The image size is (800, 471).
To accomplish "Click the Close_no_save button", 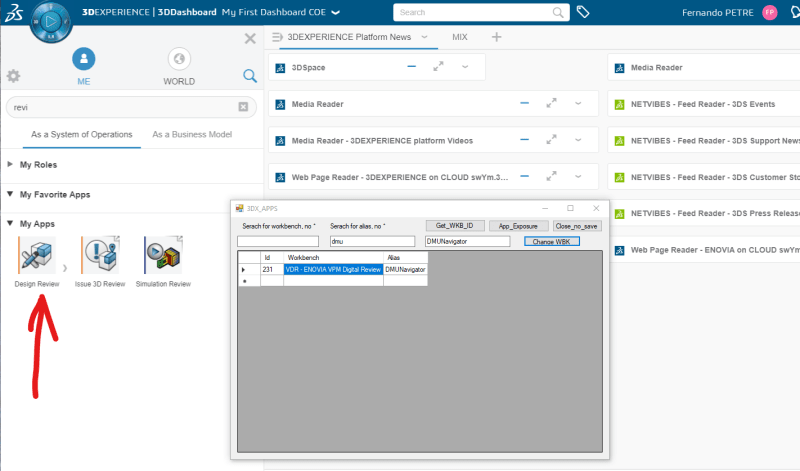I will (x=576, y=226).
